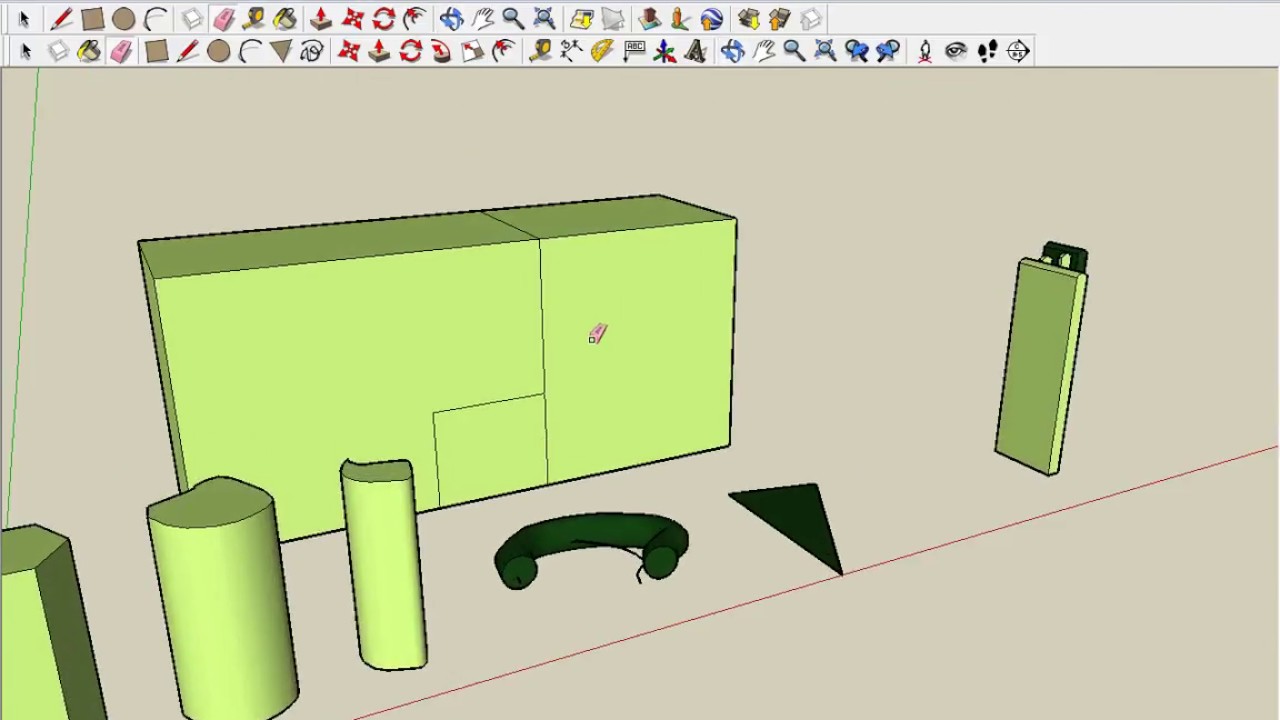Select arrow tool in upper toolbar row
This screenshot has width=1280, height=720.
24,19
